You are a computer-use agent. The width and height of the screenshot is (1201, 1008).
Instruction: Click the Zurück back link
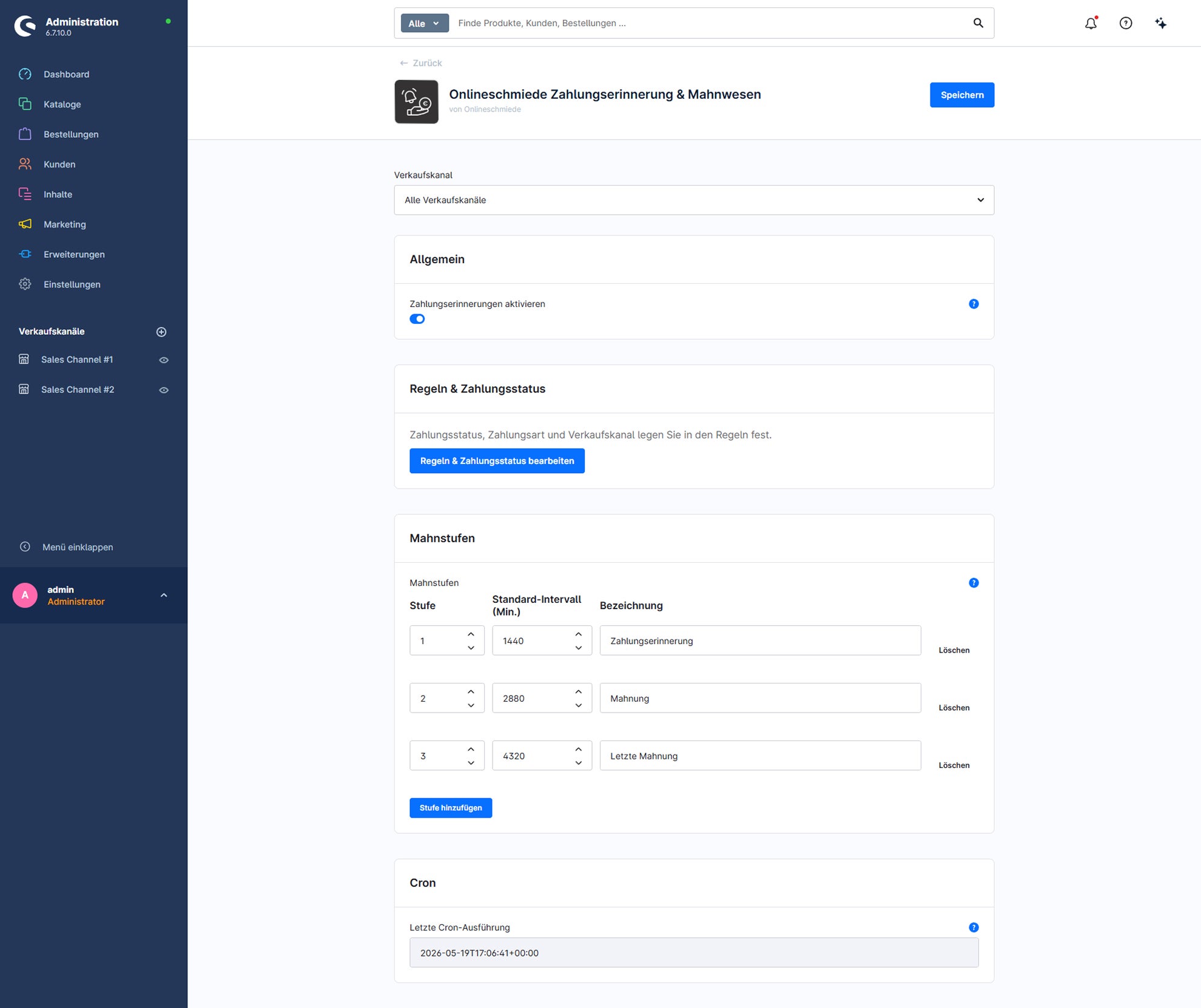pos(421,63)
